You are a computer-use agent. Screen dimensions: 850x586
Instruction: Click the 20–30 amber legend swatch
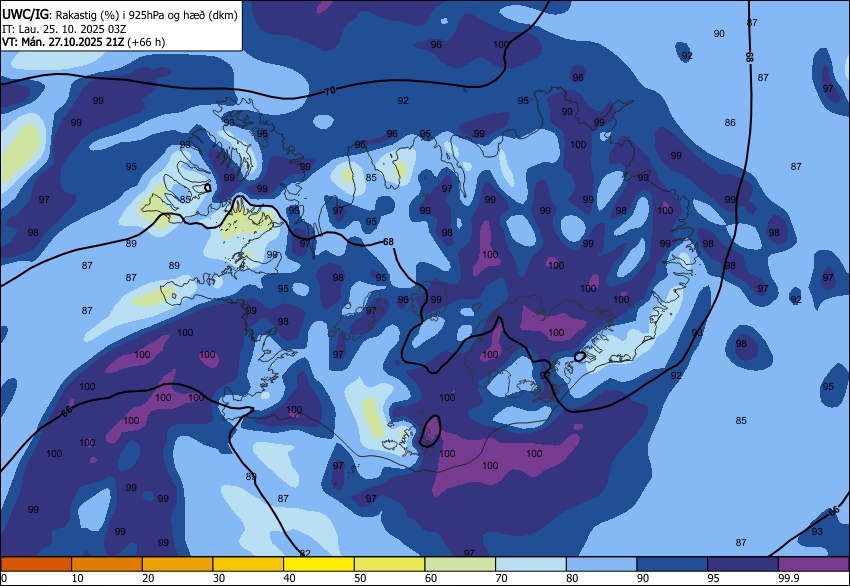tap(177, 564)
